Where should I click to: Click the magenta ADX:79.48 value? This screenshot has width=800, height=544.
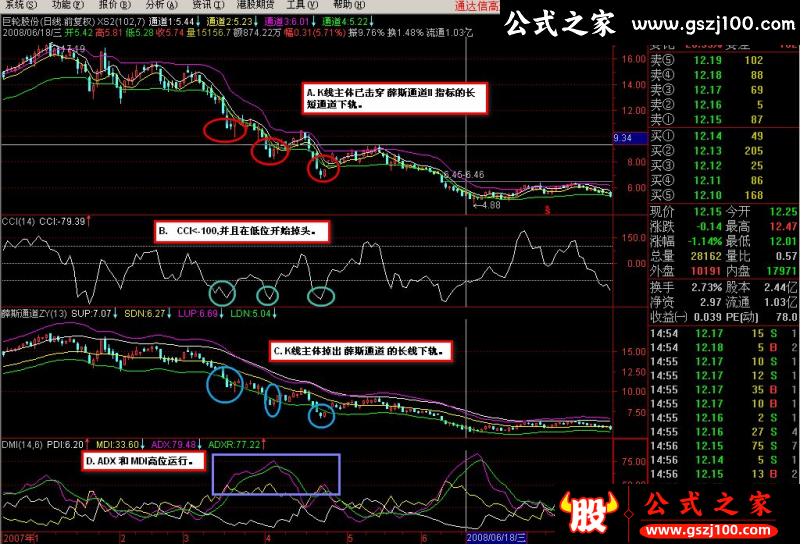173,444
